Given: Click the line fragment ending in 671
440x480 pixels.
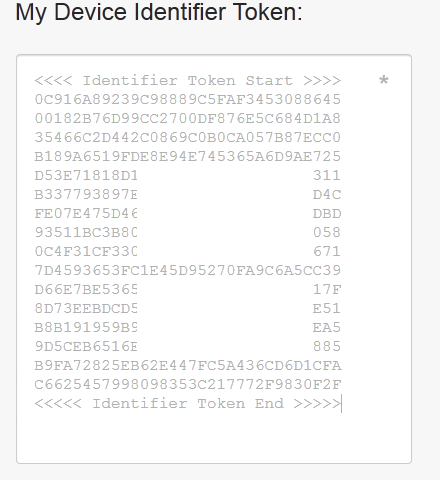Looking at the screenshot, I should pyautogui.click(x=327, y=252).
